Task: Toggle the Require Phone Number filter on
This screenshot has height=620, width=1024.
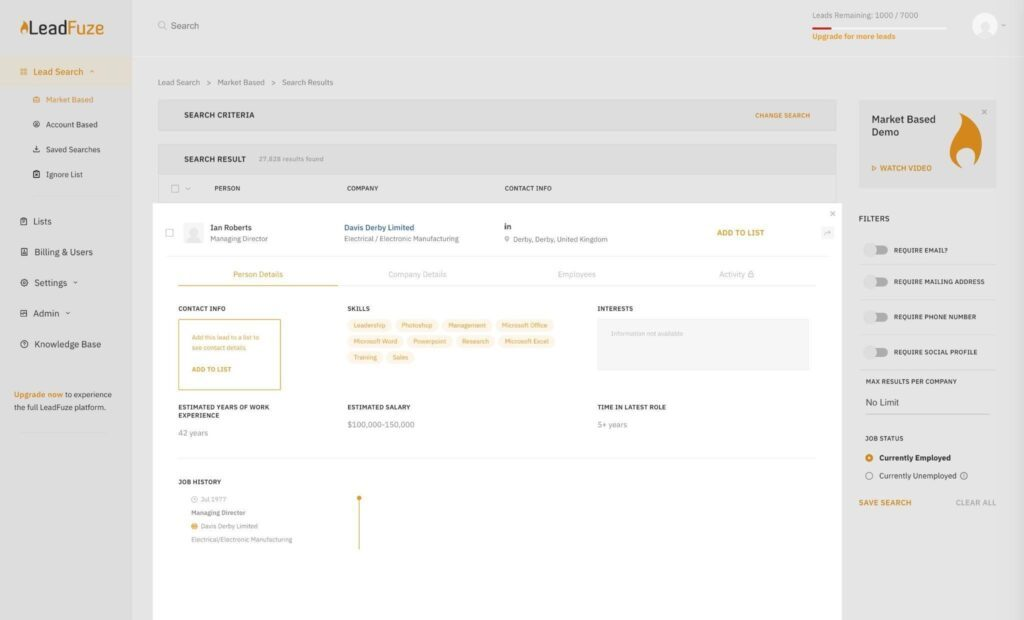Action: [x=878, y=317]
